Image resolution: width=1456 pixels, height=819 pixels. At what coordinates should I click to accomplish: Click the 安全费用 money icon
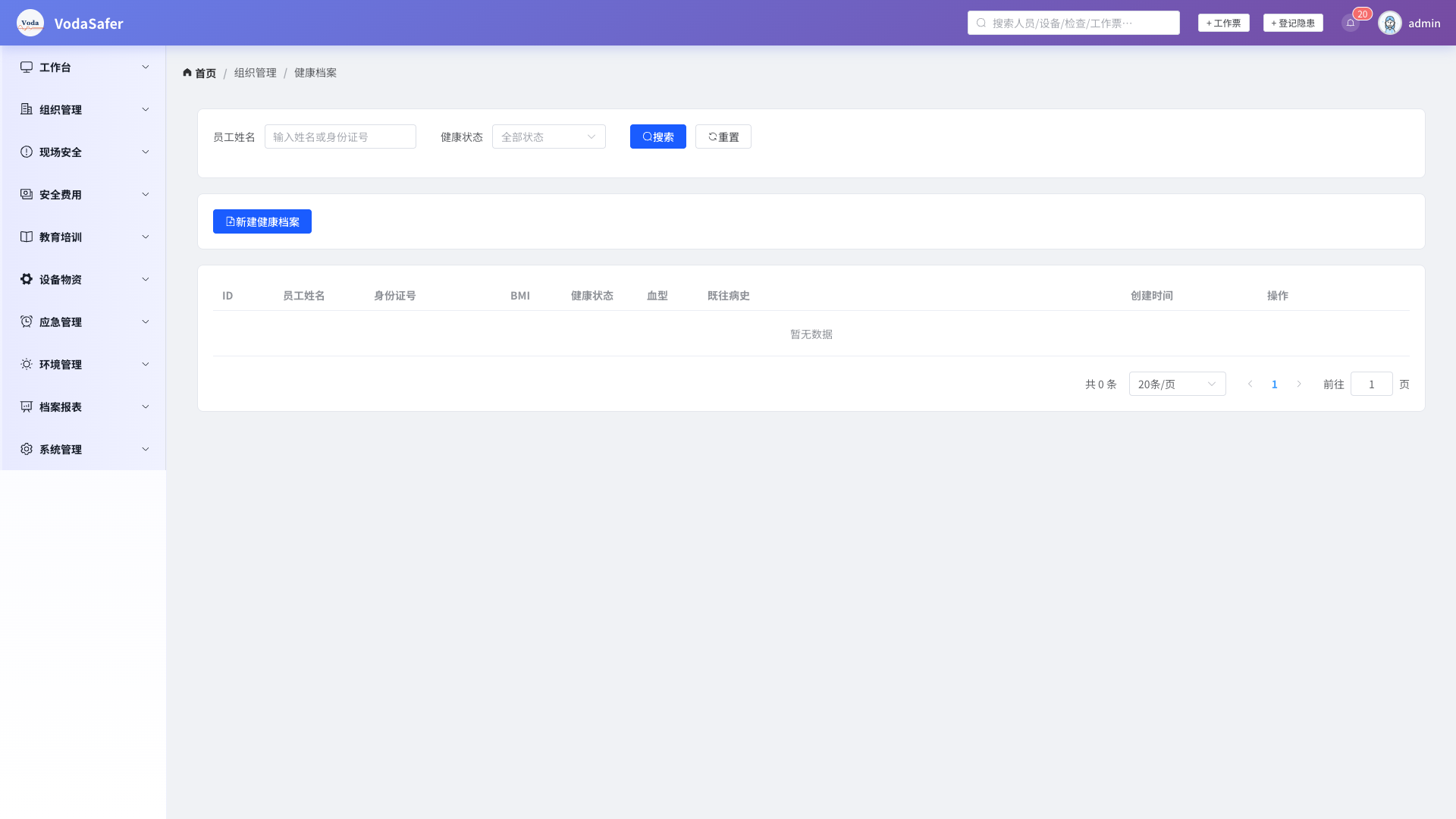[x=27, y=194]
